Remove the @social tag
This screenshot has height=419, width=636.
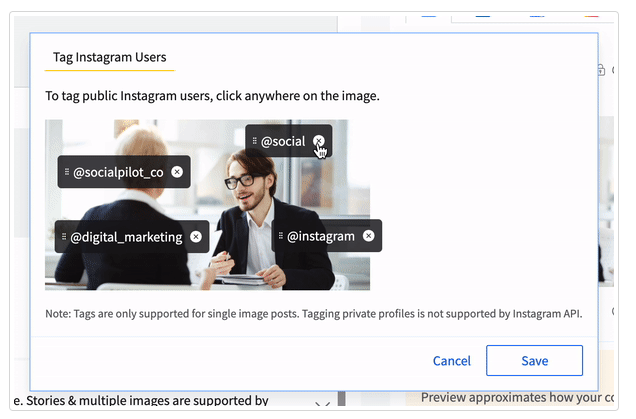tap(319, 141)
